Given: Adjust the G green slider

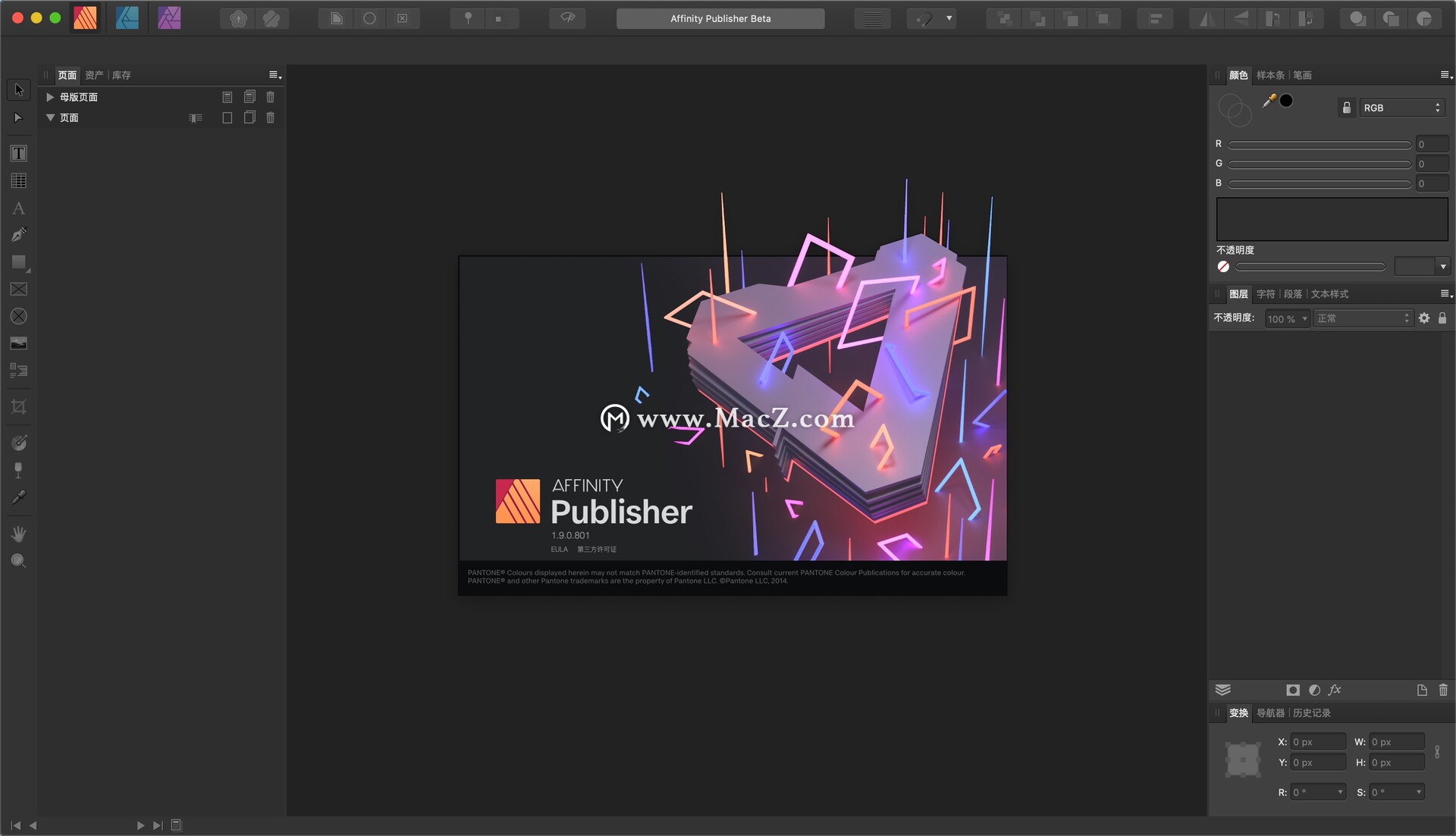Looking at the screenshot, I should coord(1319,164).
